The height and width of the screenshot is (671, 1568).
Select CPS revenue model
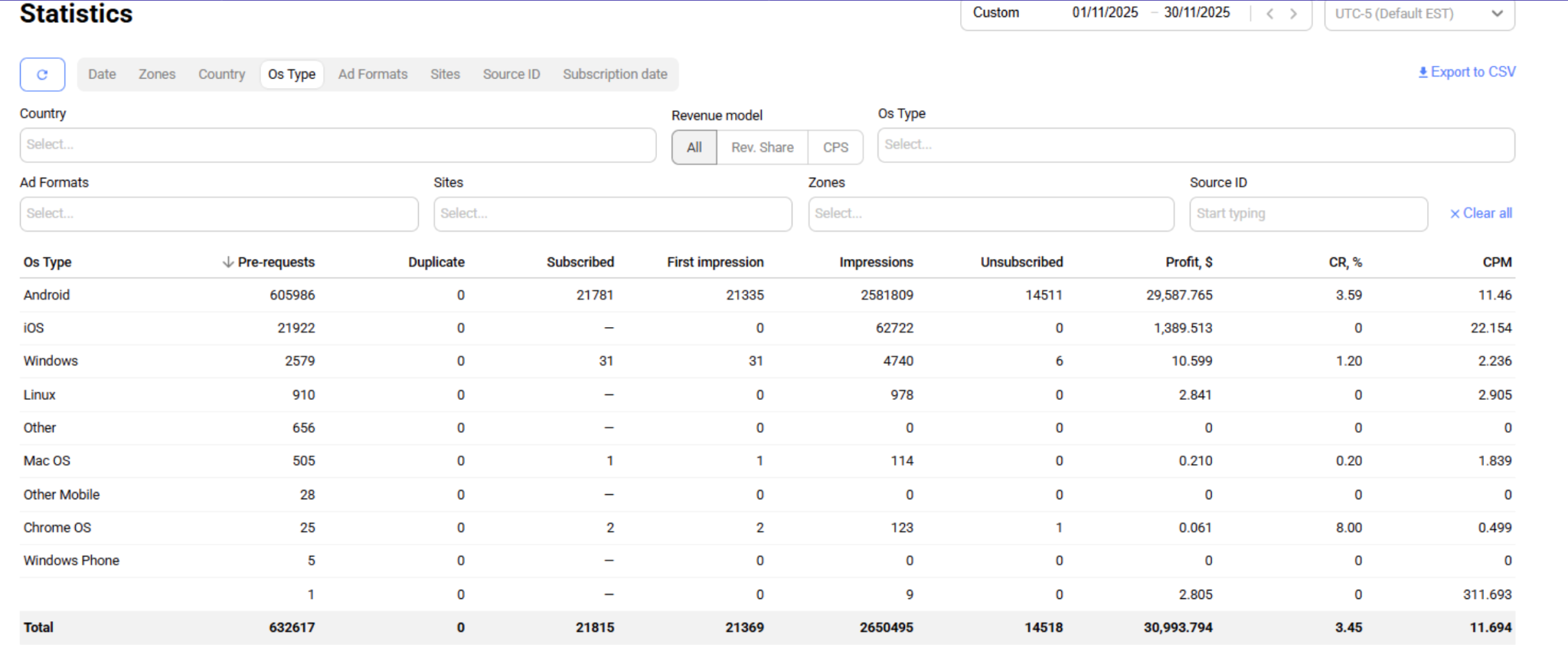[835, 147]
